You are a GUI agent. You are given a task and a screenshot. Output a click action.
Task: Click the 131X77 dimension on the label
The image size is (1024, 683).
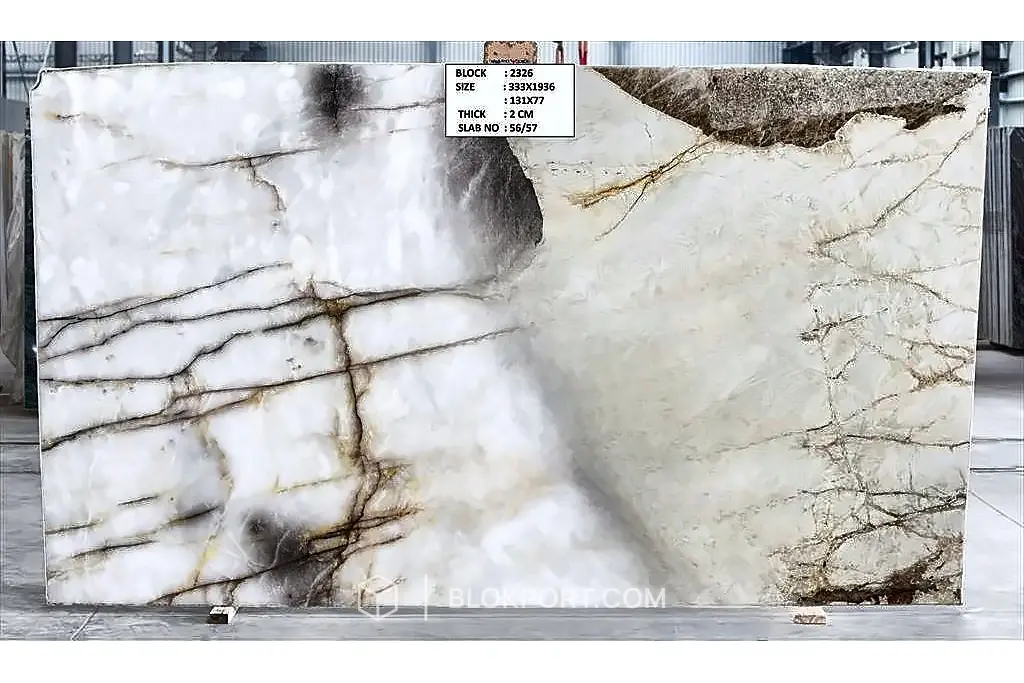pos(524,101)
